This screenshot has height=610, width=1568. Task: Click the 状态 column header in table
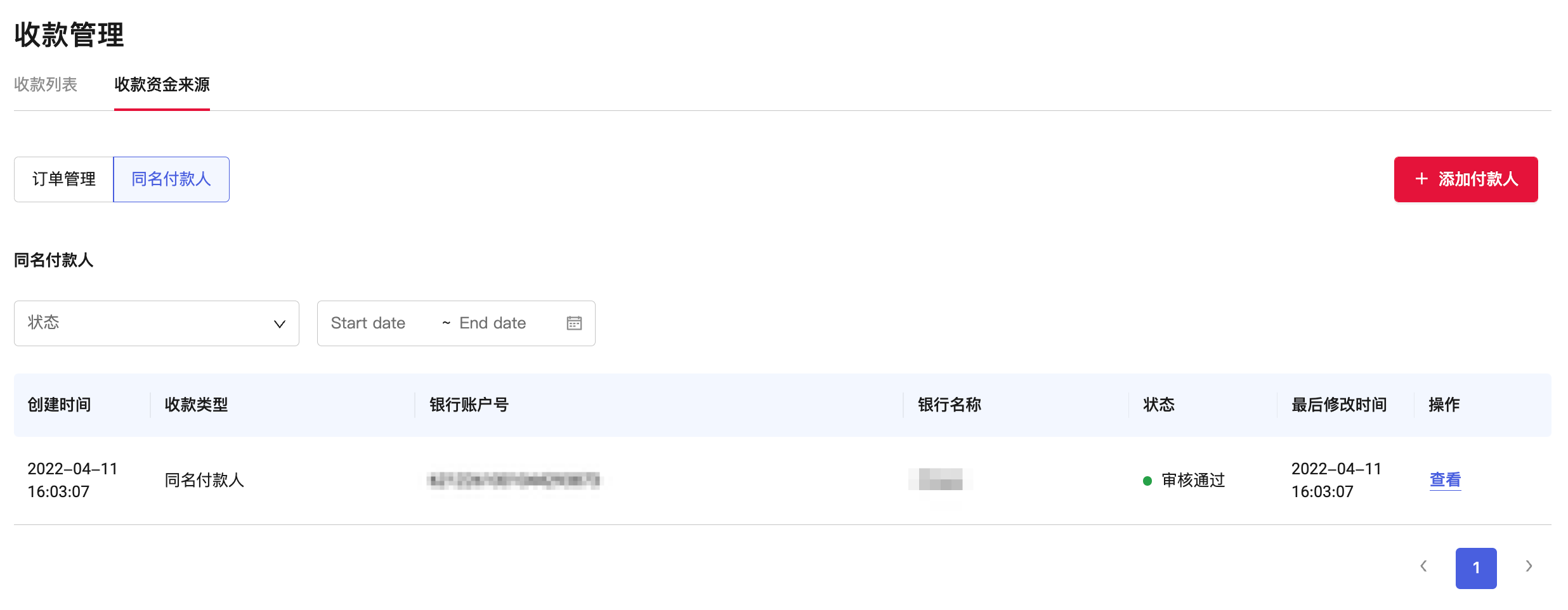[x=1159, y=405]
